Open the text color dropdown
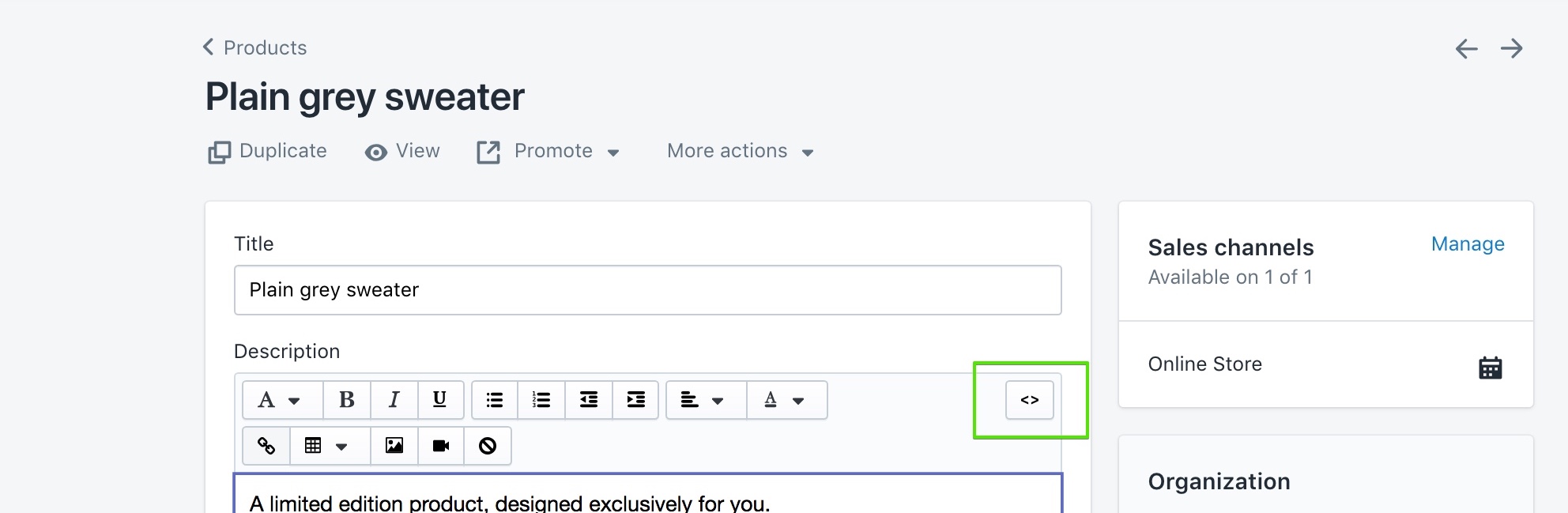This screenshot has width=1568, height=513. tap(787, 400)
